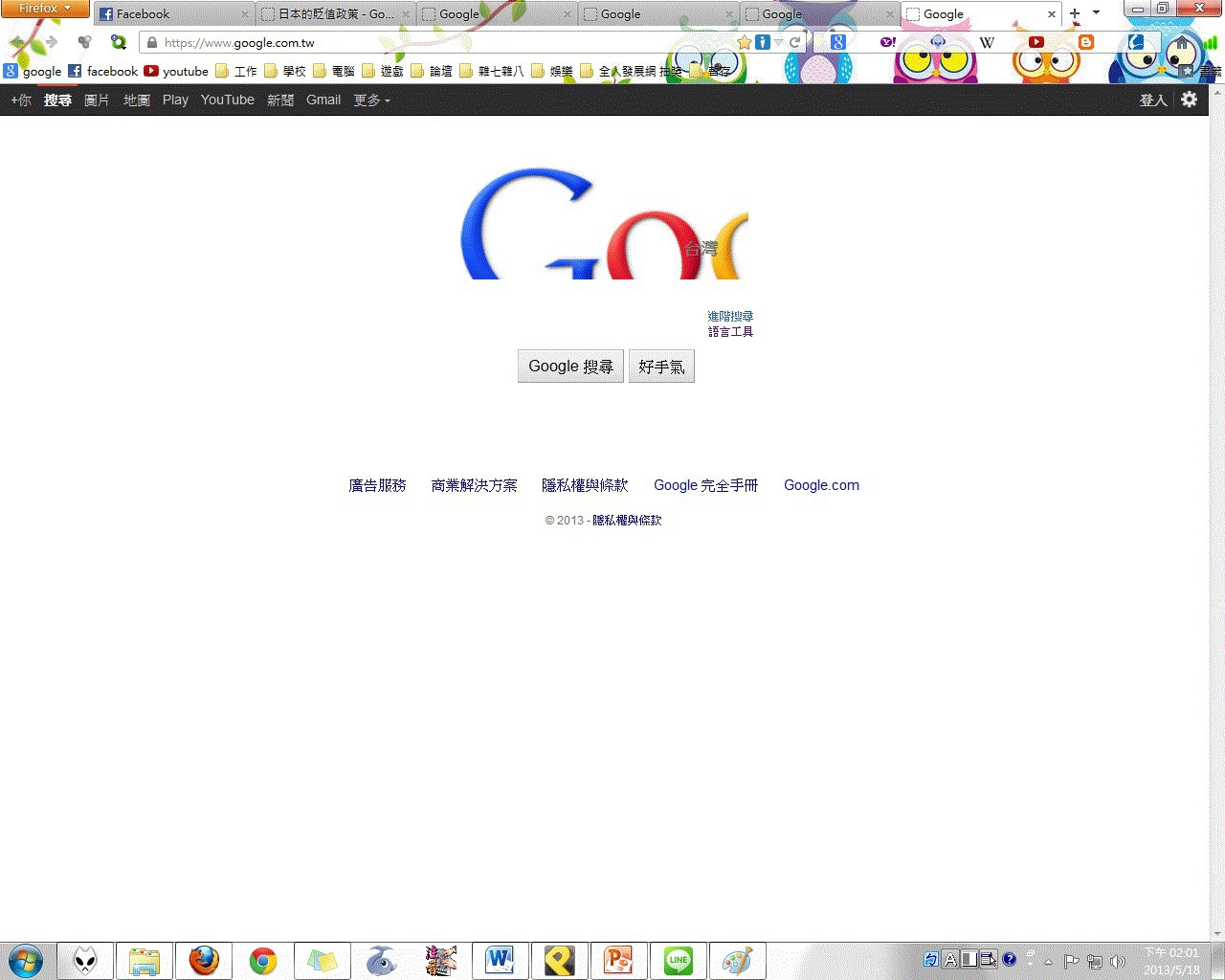Screen dimensions: 1225x980
Task: Open Windows Explorer from the taskbar
Action: tap(145, 960)
